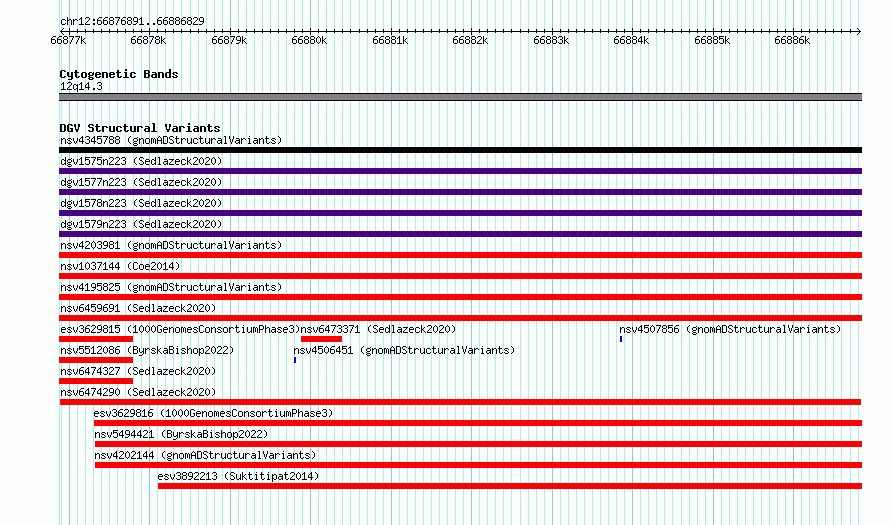Open nsv6459691 Sedlazeck2020 label
The height and width of the screenshot is (525, 890).
tap(138, 308)
